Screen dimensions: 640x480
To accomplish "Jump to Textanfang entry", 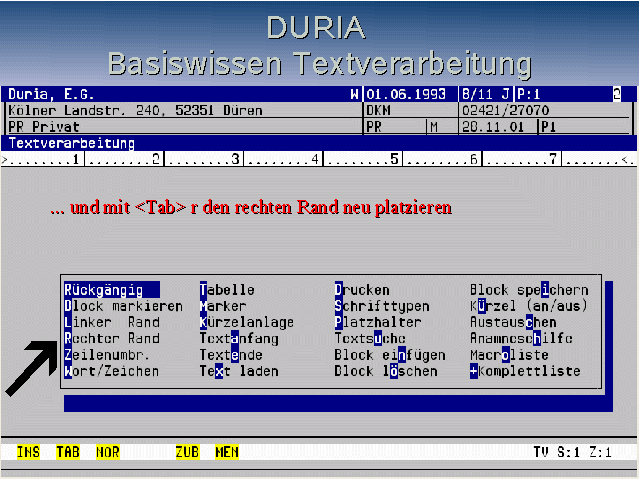I will (x=239, y=339).
